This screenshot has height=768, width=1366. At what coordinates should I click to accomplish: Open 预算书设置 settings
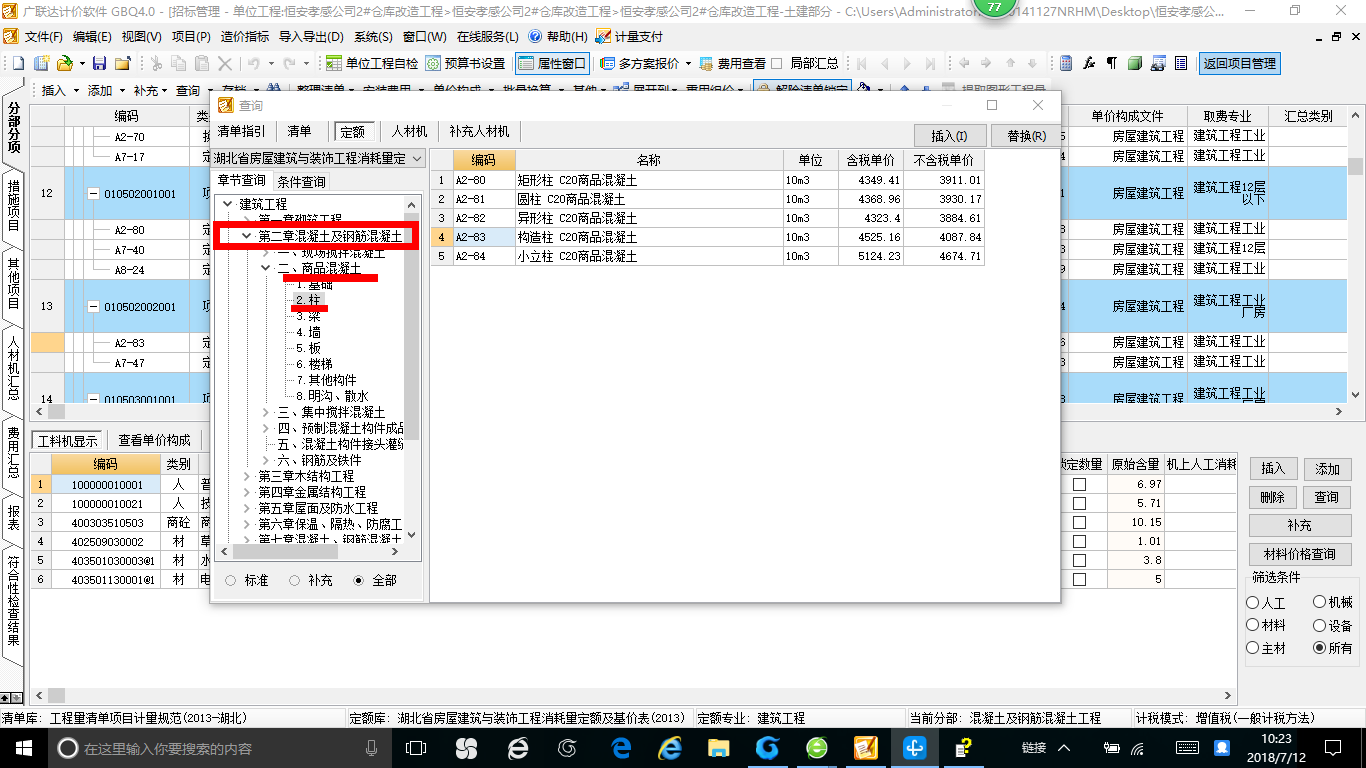[x=466, y=63]
